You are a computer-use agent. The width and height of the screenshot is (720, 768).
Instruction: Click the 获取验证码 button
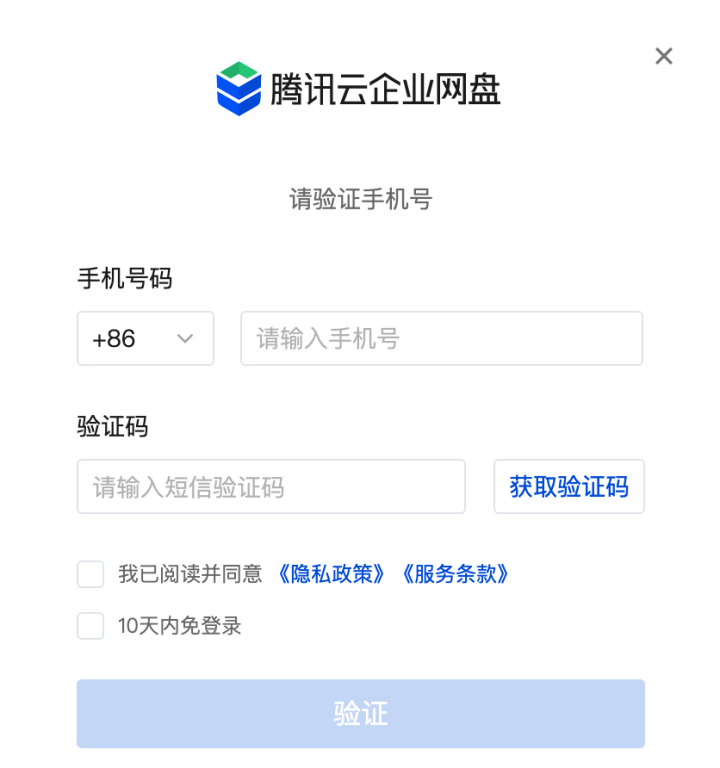click(x=569, y=486)
